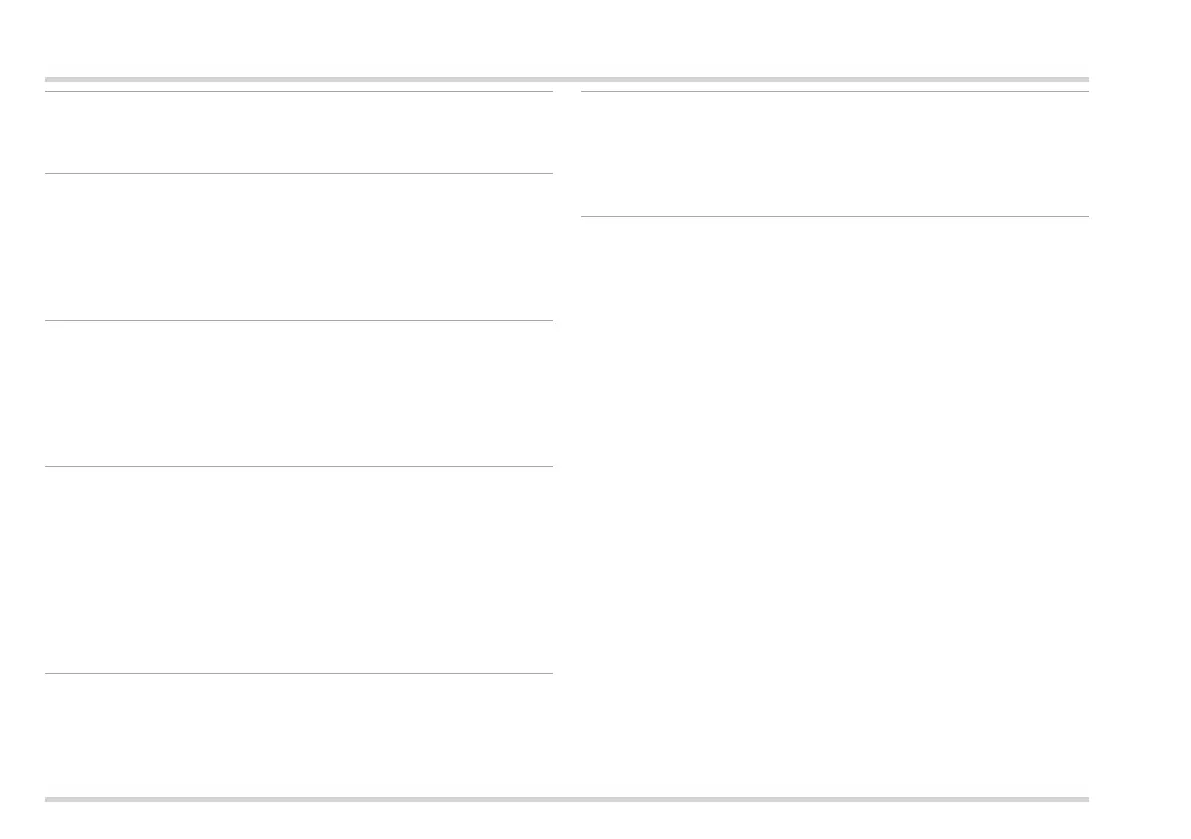Click the upper divider line in right column
Viewport: 1191px width, 839px height.
coord(834,92)
